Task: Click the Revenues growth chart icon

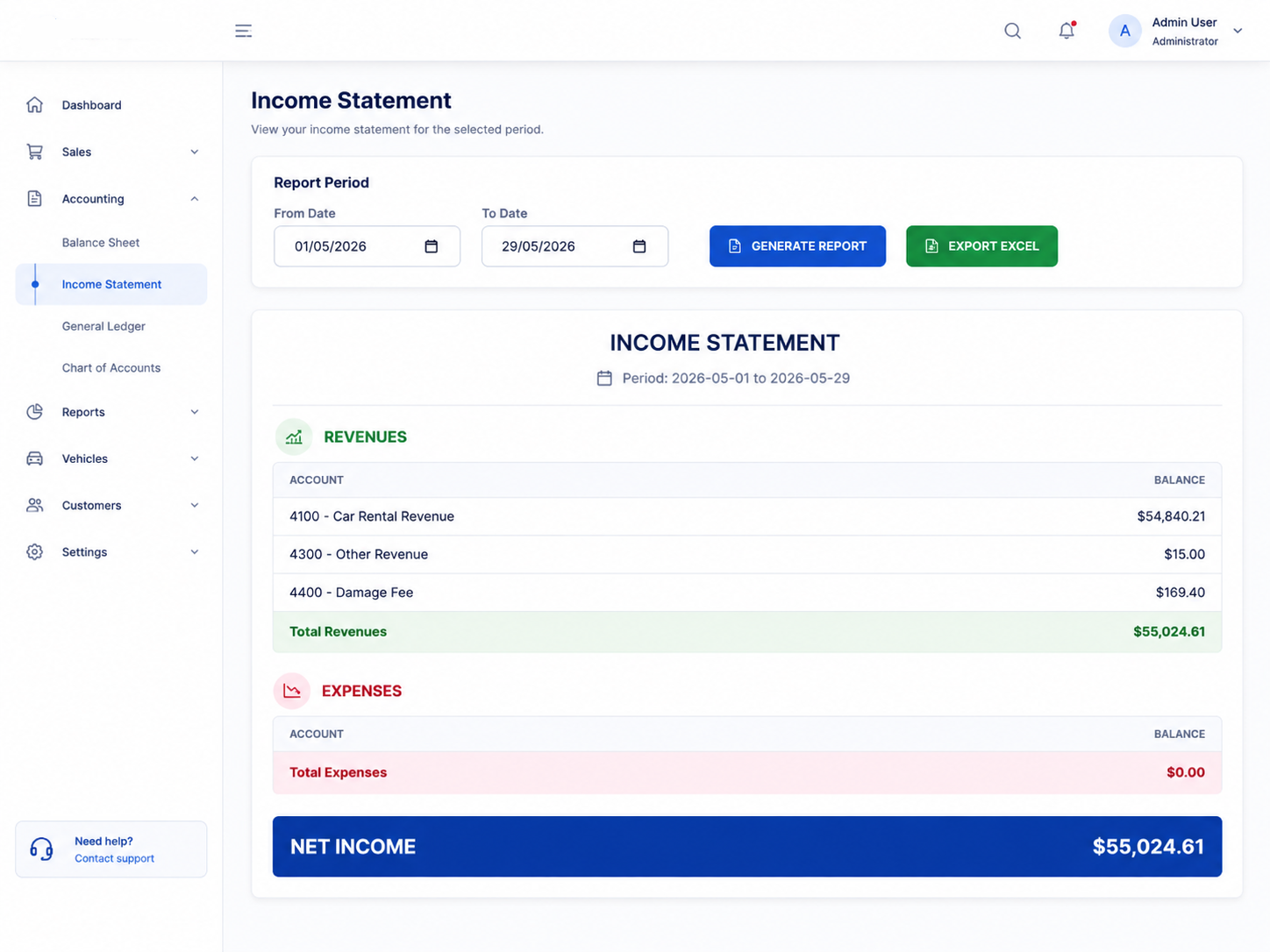Action: coord(294,437)
